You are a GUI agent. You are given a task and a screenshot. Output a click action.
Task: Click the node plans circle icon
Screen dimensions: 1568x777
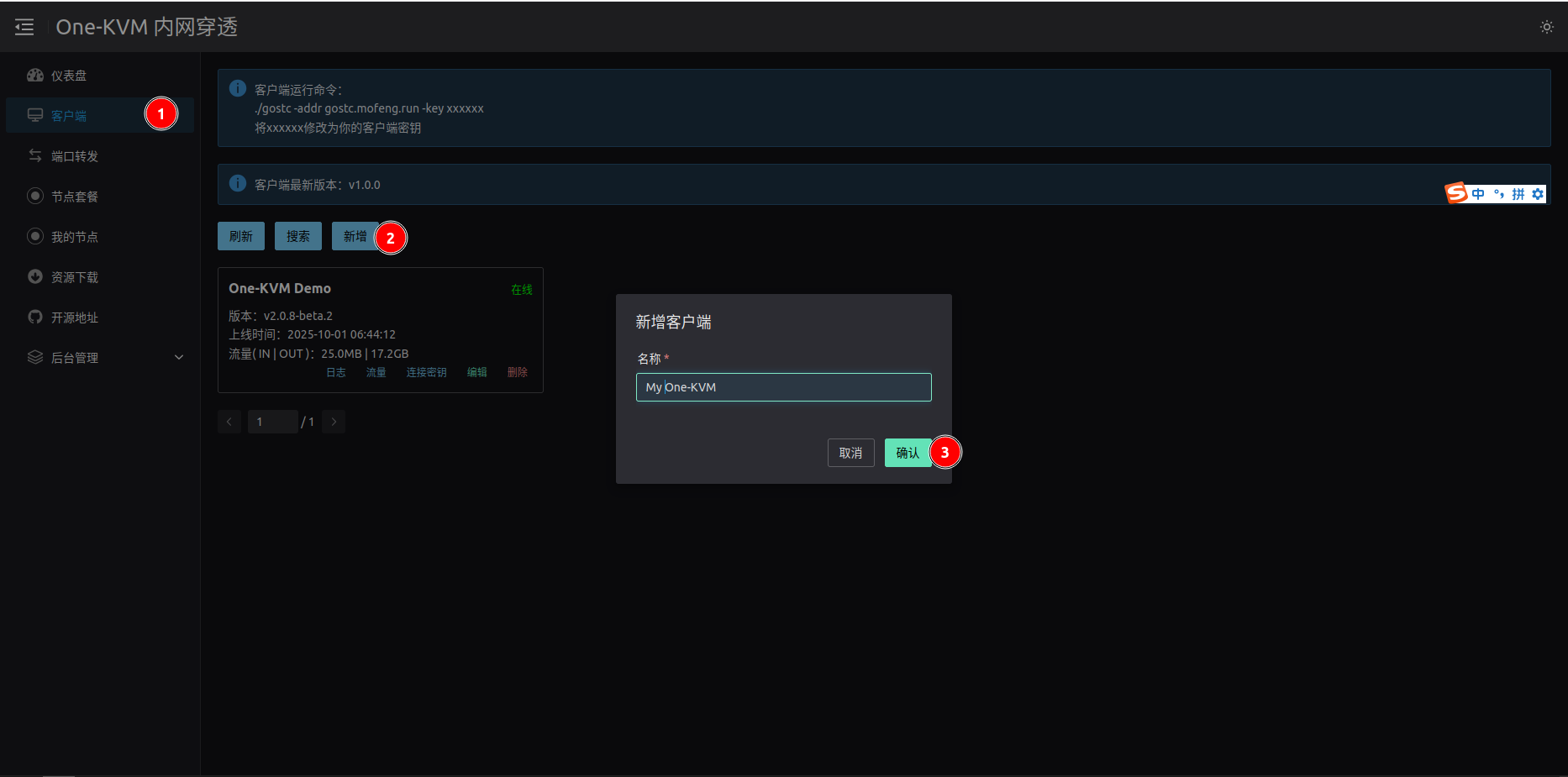(35, 197)
